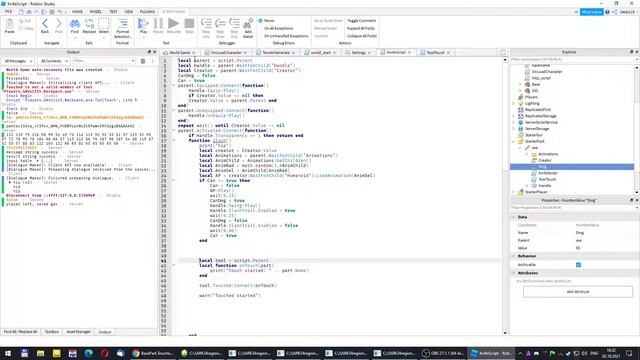Click Expand All Folds action
Image resolution: width=640 pixels, height=360 pixels.
[x=361, y=28]
